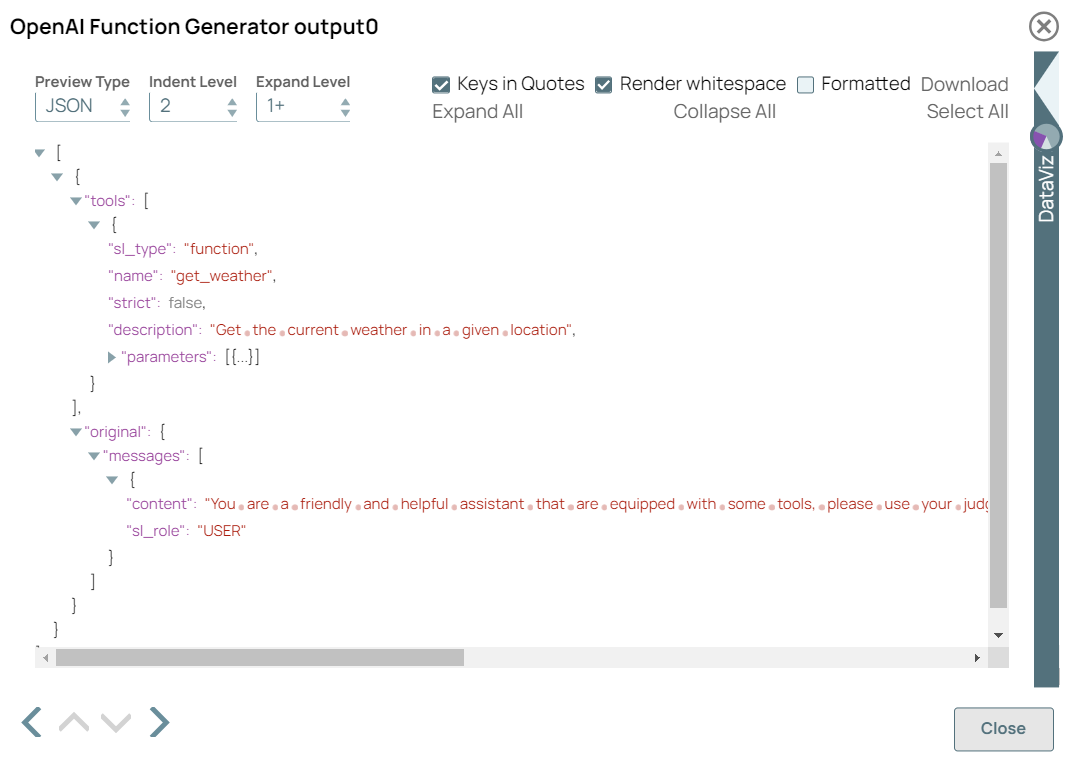
Task: Click the down arrow navigation icon
Action: 115,721
